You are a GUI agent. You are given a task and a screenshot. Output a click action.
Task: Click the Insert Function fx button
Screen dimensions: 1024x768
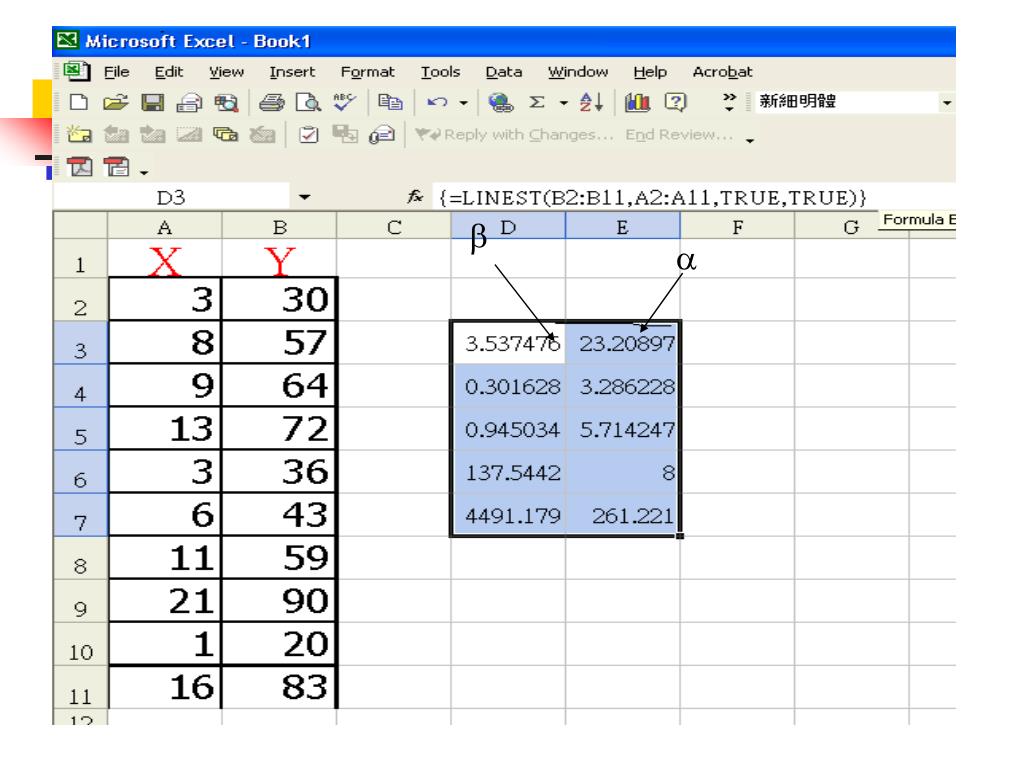pyautogui.click(x=415, y=196)
